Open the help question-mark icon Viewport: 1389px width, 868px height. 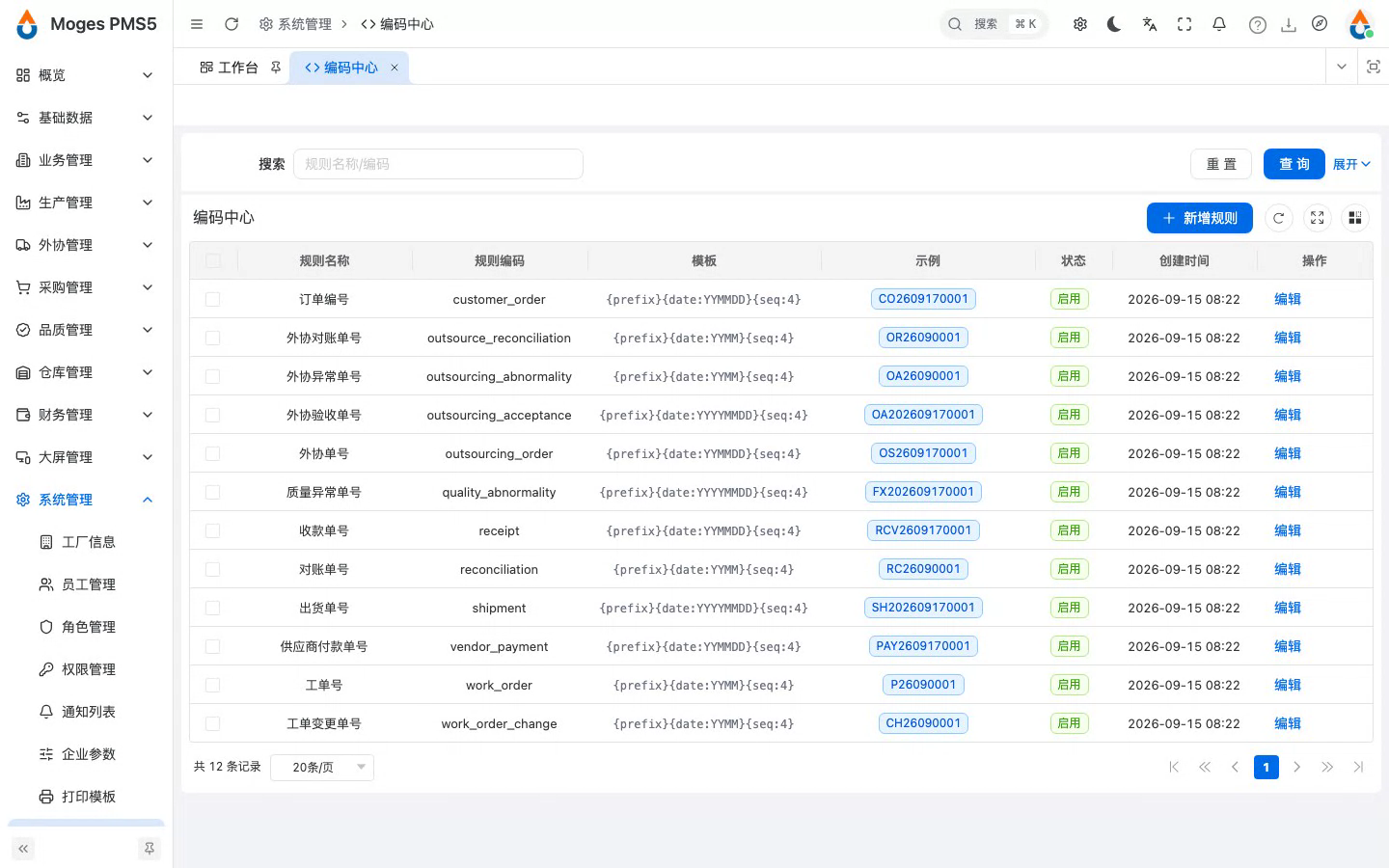(1257, 25)
